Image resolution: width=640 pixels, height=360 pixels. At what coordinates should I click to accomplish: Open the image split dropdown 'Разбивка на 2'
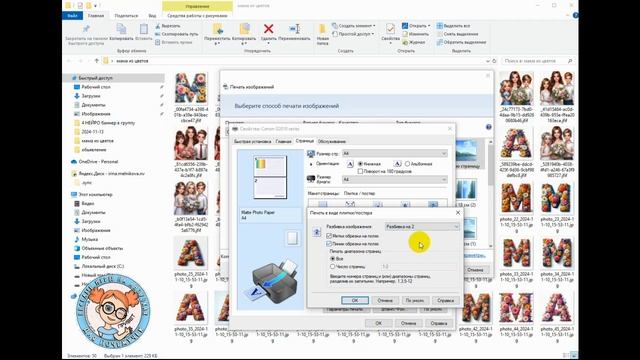pos(422,227)
